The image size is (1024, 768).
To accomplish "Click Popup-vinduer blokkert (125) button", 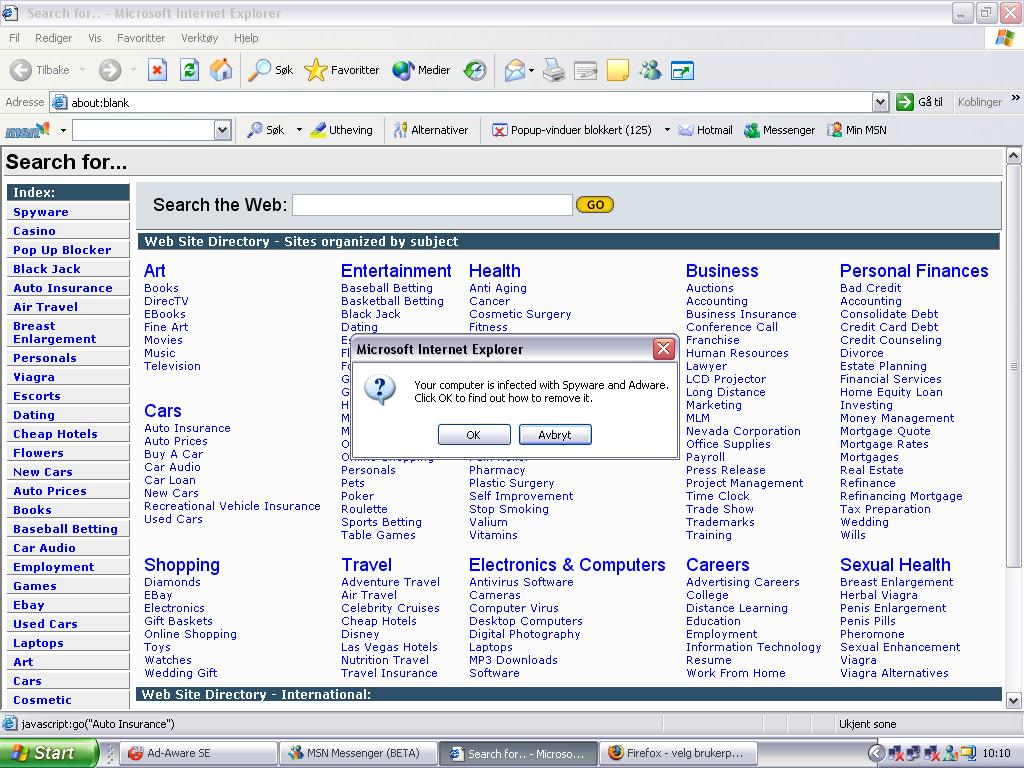I will click(572, 130).
